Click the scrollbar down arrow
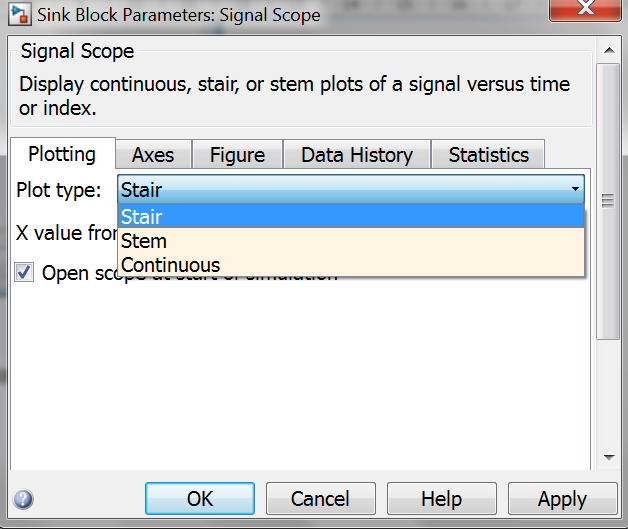The image size is (628, 529). (609, 457)
